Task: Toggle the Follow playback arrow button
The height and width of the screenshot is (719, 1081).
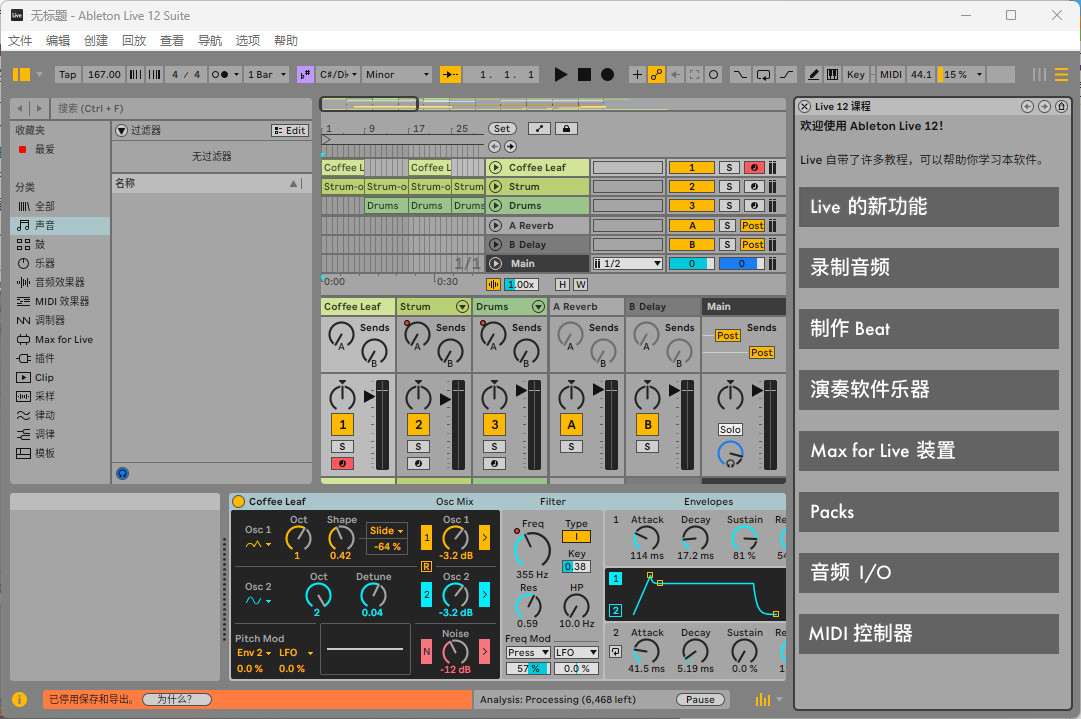Action: point(450,74)
